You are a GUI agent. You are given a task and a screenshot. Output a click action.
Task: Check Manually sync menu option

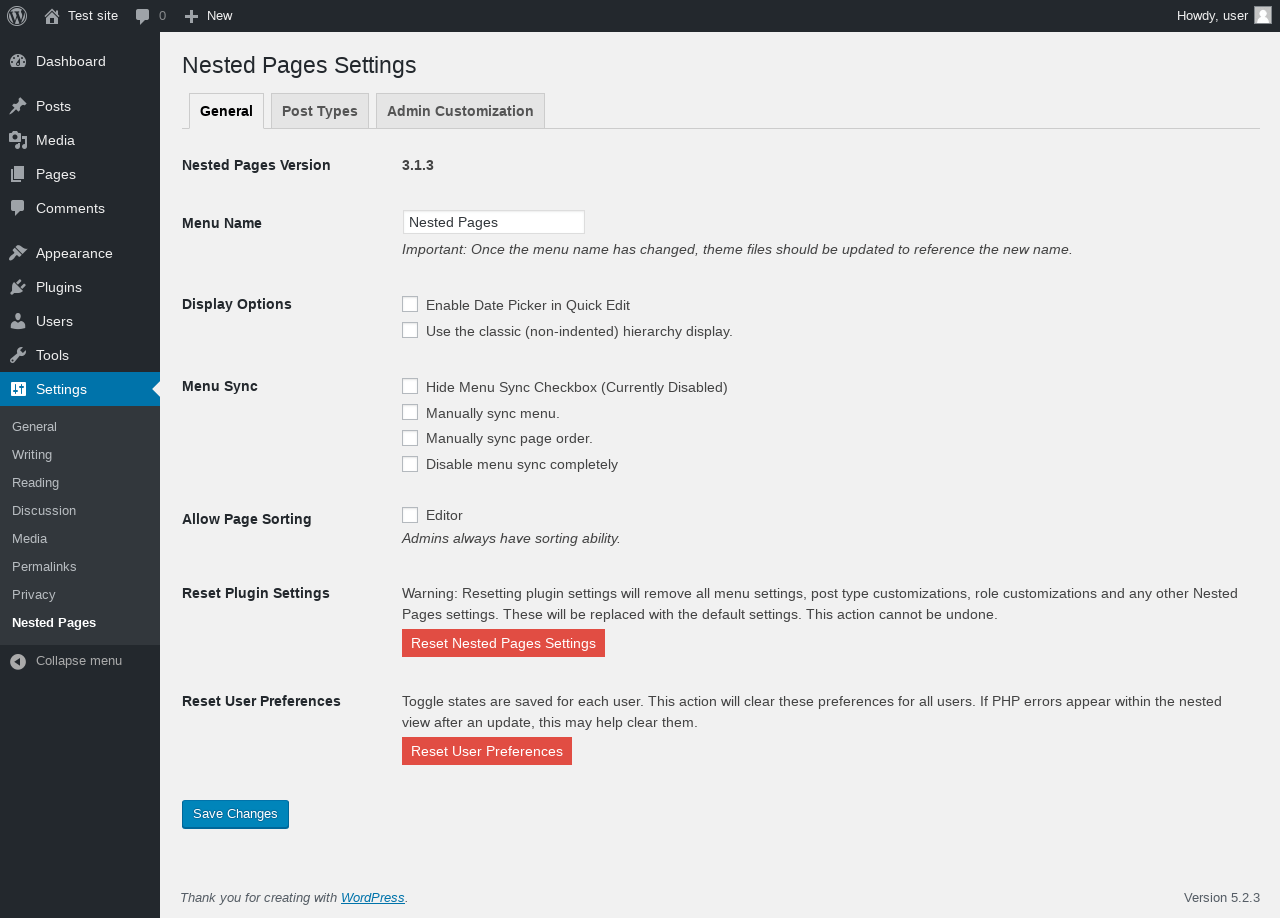click(410, 412)
